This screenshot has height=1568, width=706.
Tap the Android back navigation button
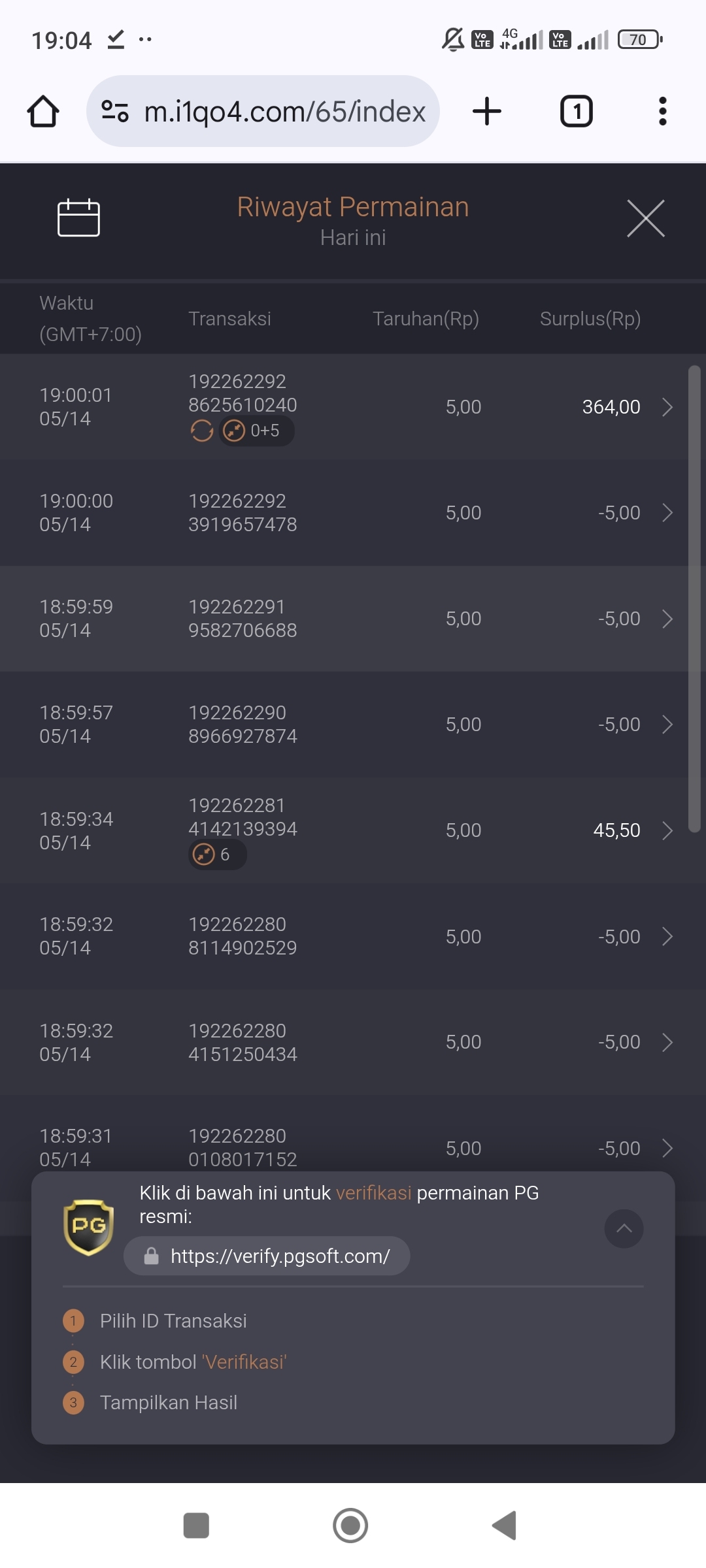tap(504, 1526)
